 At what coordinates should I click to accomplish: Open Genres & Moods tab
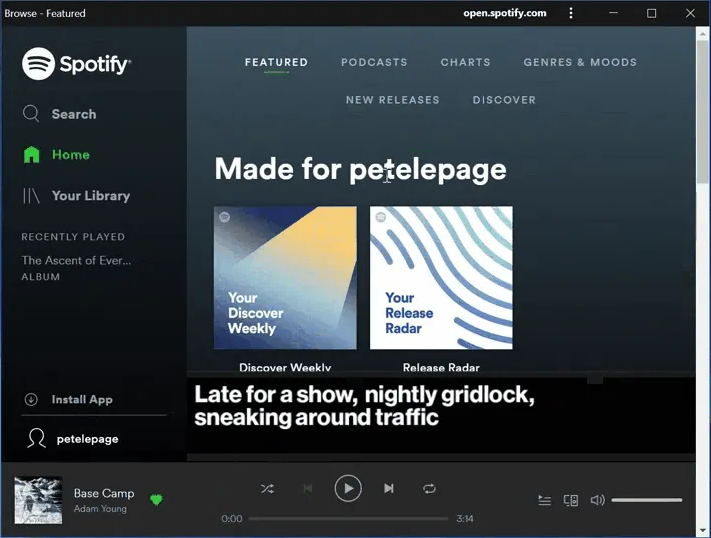[580, 62]
